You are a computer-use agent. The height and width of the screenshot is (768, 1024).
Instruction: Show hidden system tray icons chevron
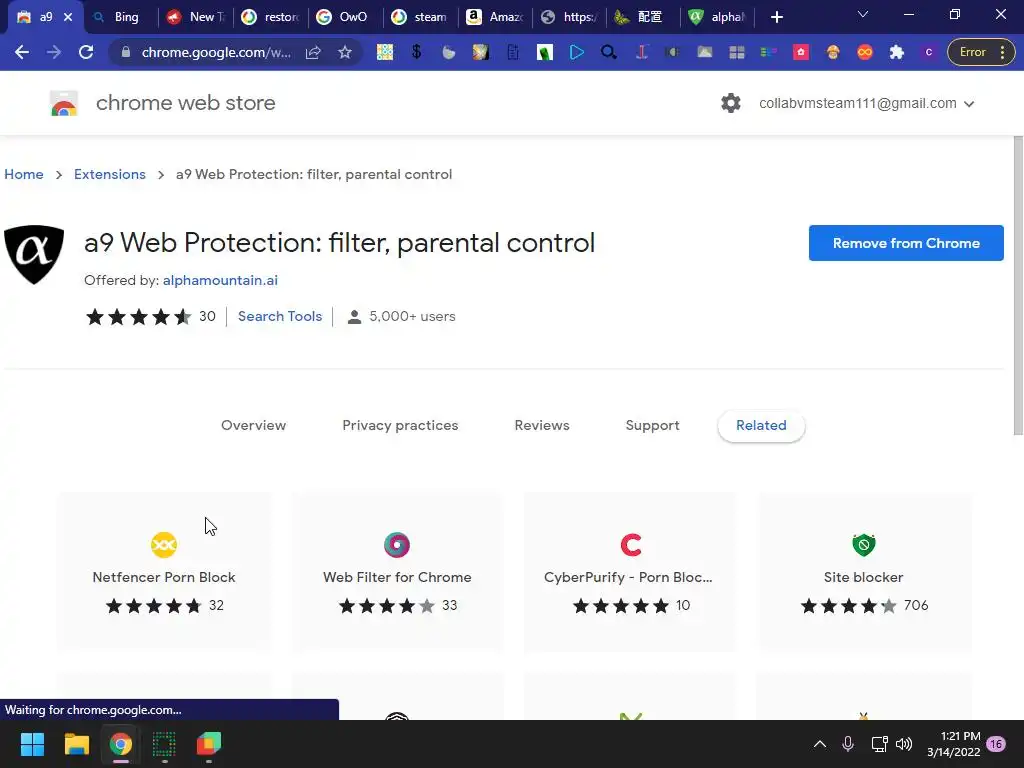click(820, 744)
